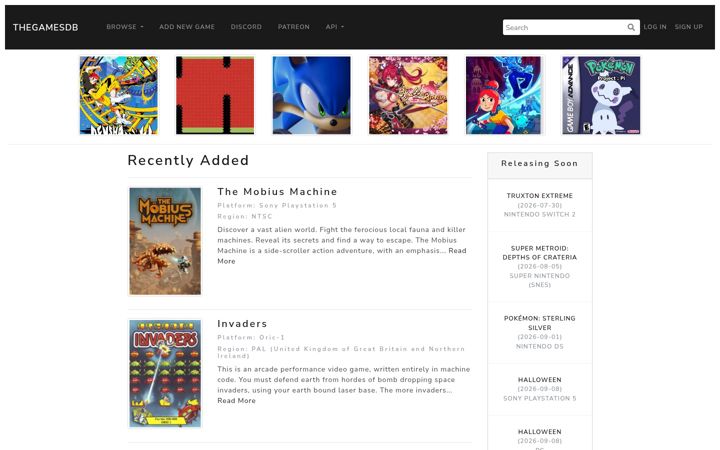
Task: Click the search magnifier icon
Action: [x=631, y=28]
